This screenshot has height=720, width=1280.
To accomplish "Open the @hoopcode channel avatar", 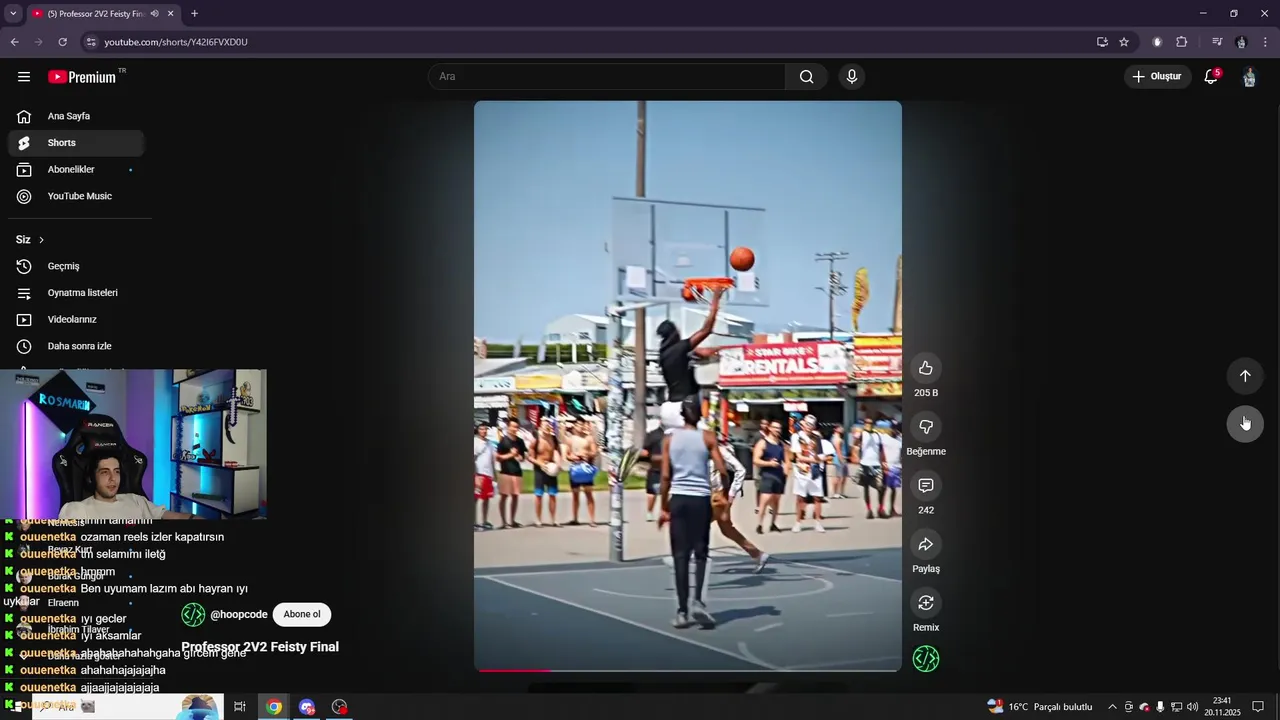I will 193,614.
